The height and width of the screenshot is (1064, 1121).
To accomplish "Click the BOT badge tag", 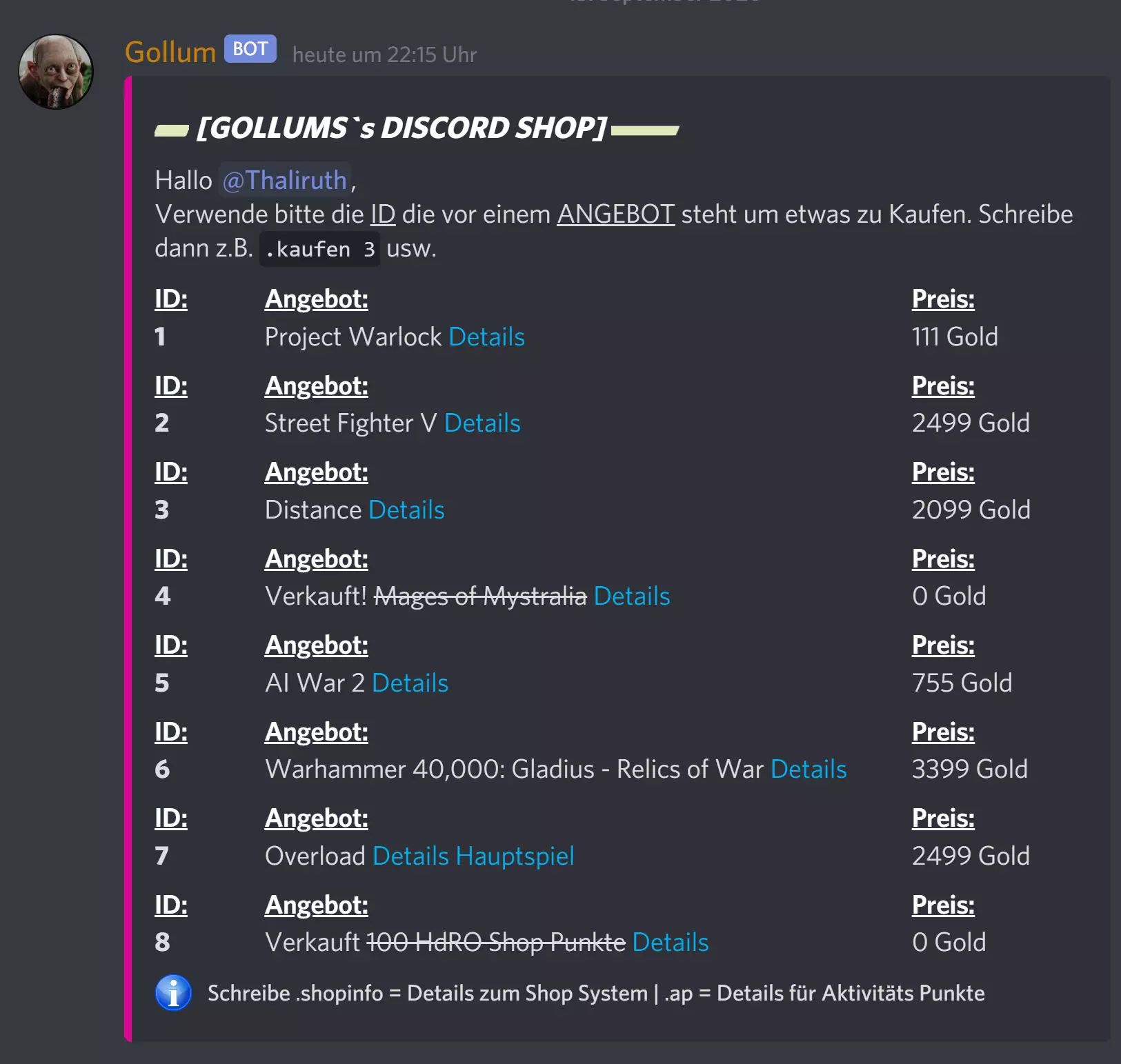I will [250, 49].
